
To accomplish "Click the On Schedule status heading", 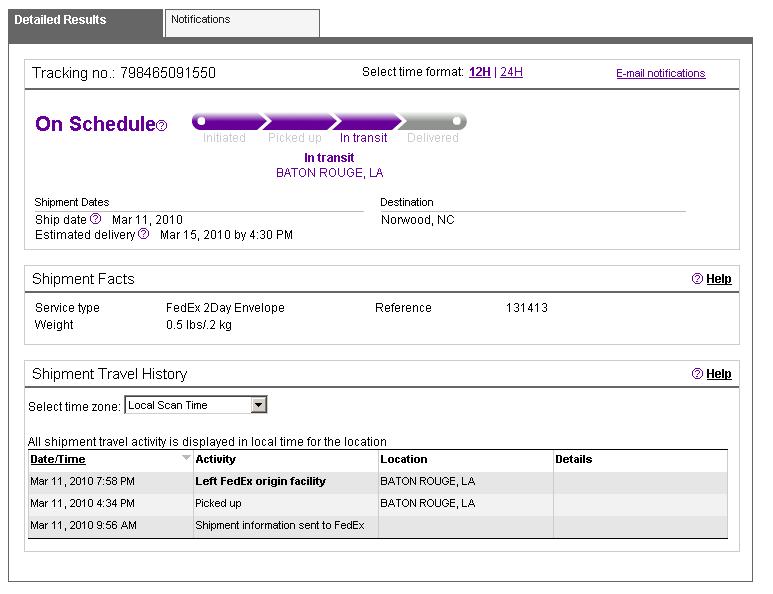I will [x=96, y=124].
